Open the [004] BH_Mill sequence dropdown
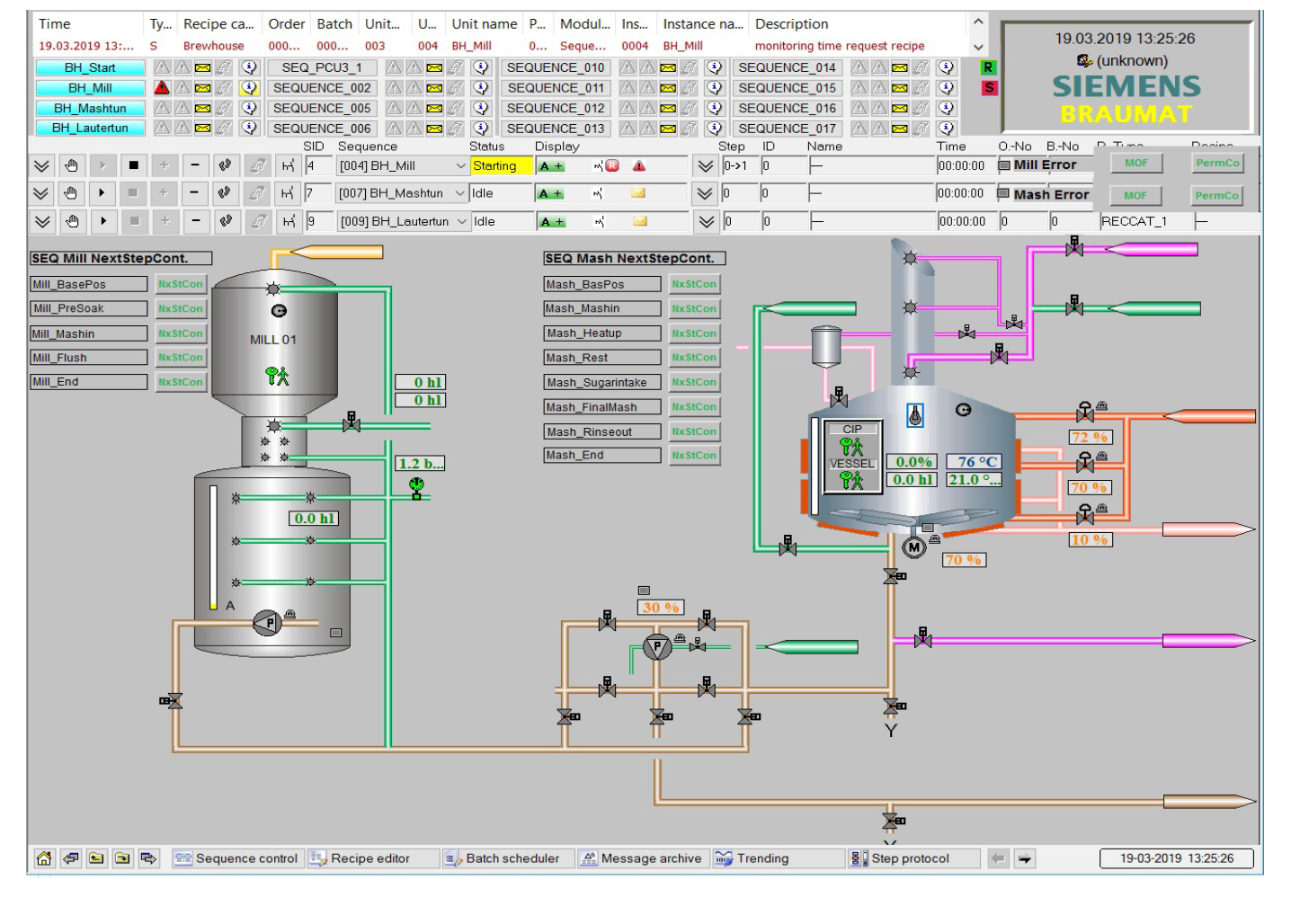 (x=460, y=166)
